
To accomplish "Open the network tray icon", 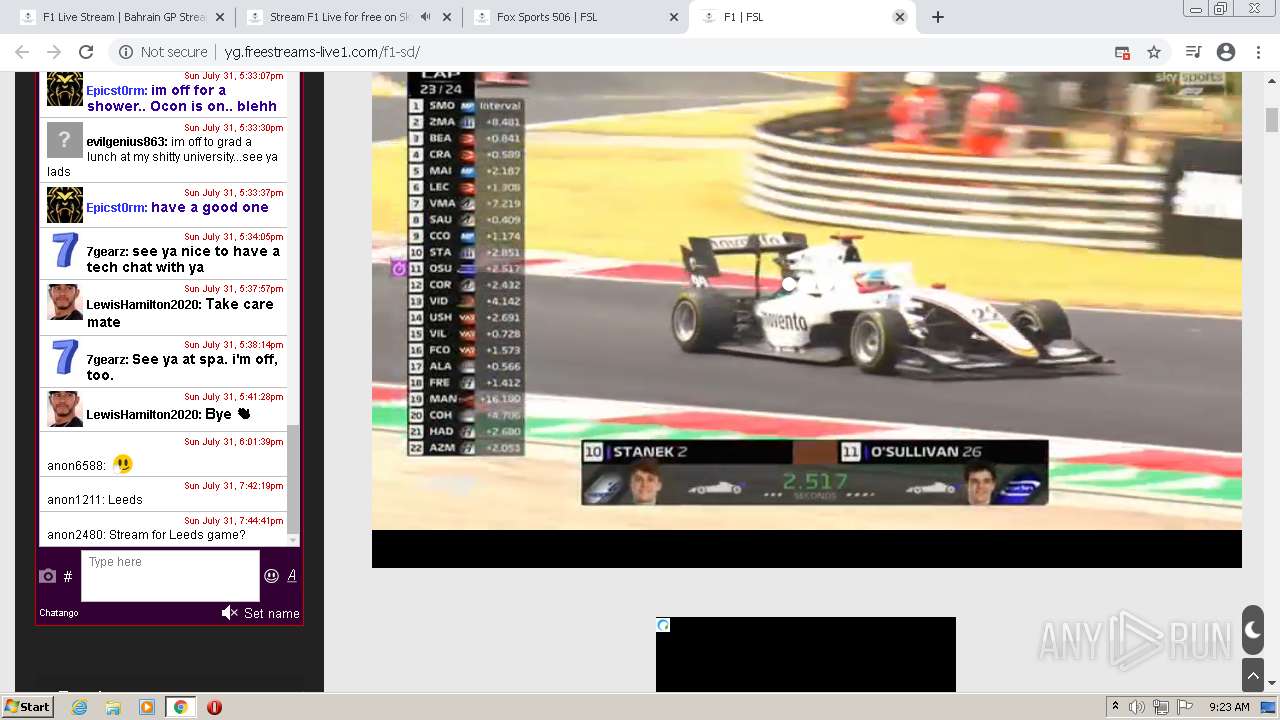I will click(x=1161, y=707).
